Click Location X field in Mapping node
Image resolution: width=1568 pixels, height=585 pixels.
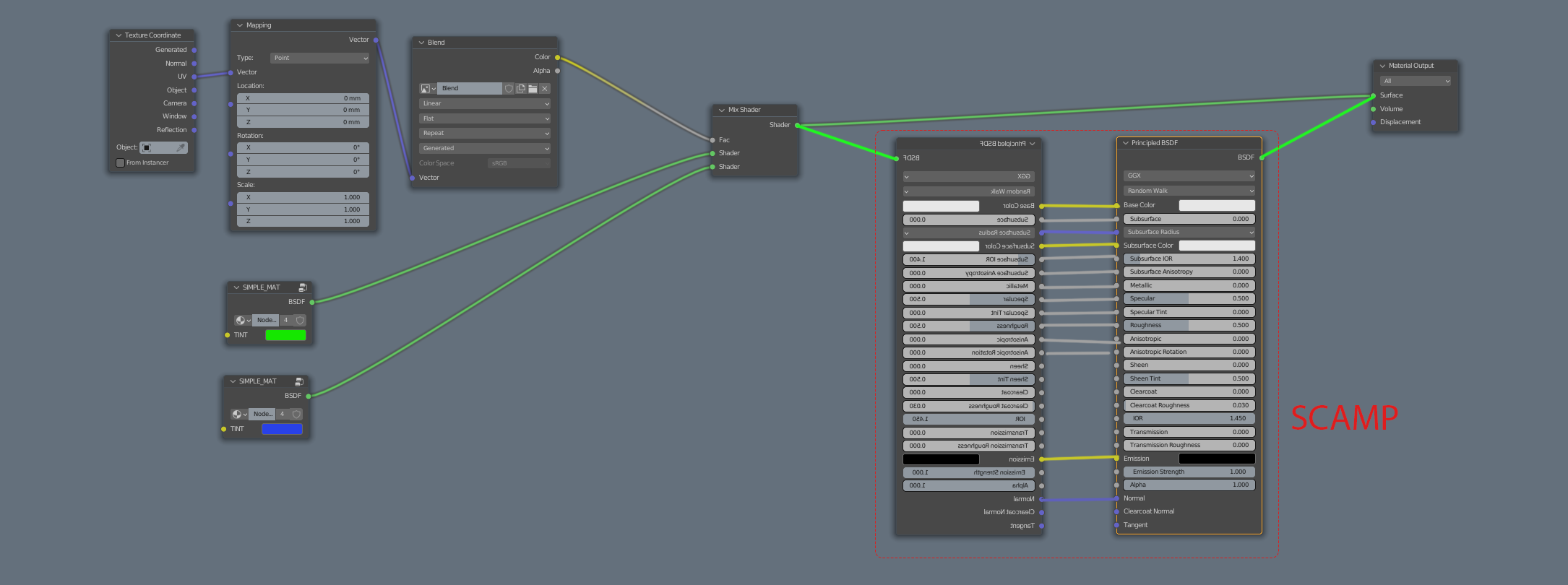pos(303,98)
